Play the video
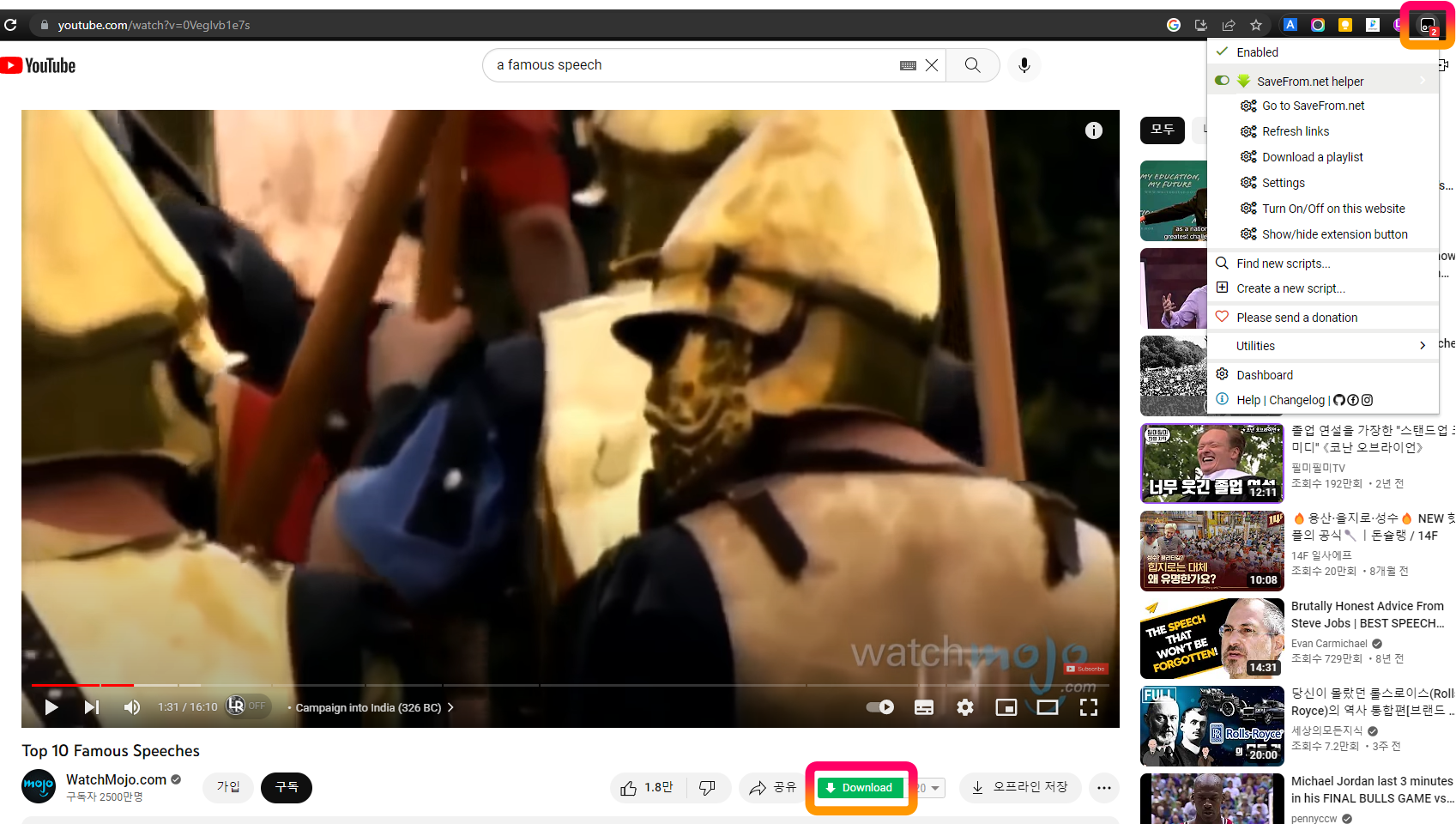The height and width of the screenshot is (824, 1456). [x=51, y=707]
